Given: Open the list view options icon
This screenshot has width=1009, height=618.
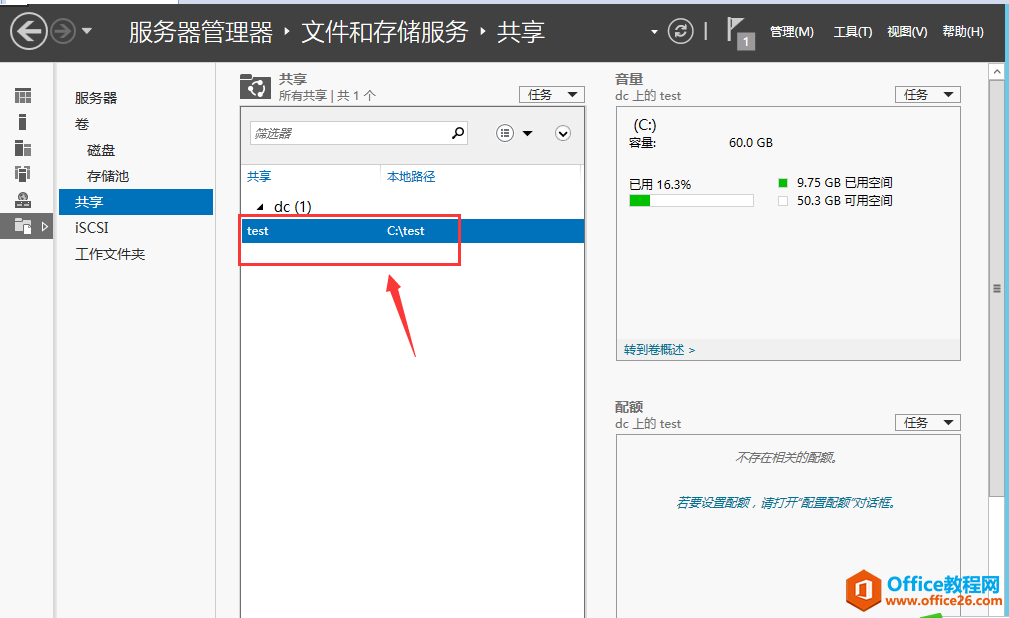Looking at the screenshot, I should click(x=505, y=133).
